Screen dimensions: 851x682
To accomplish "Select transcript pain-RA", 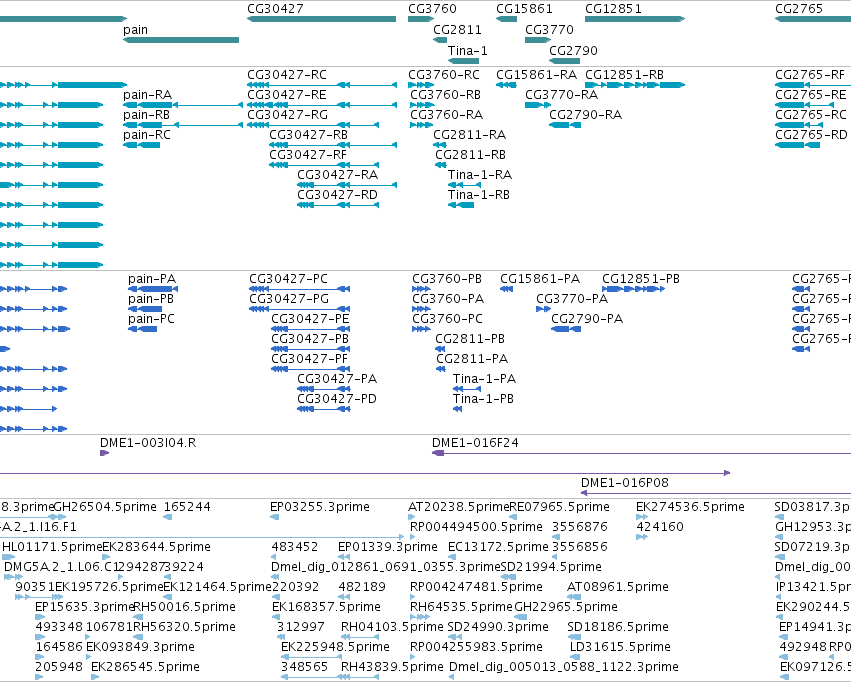I will pyautogui.click(x=147, y=95).
